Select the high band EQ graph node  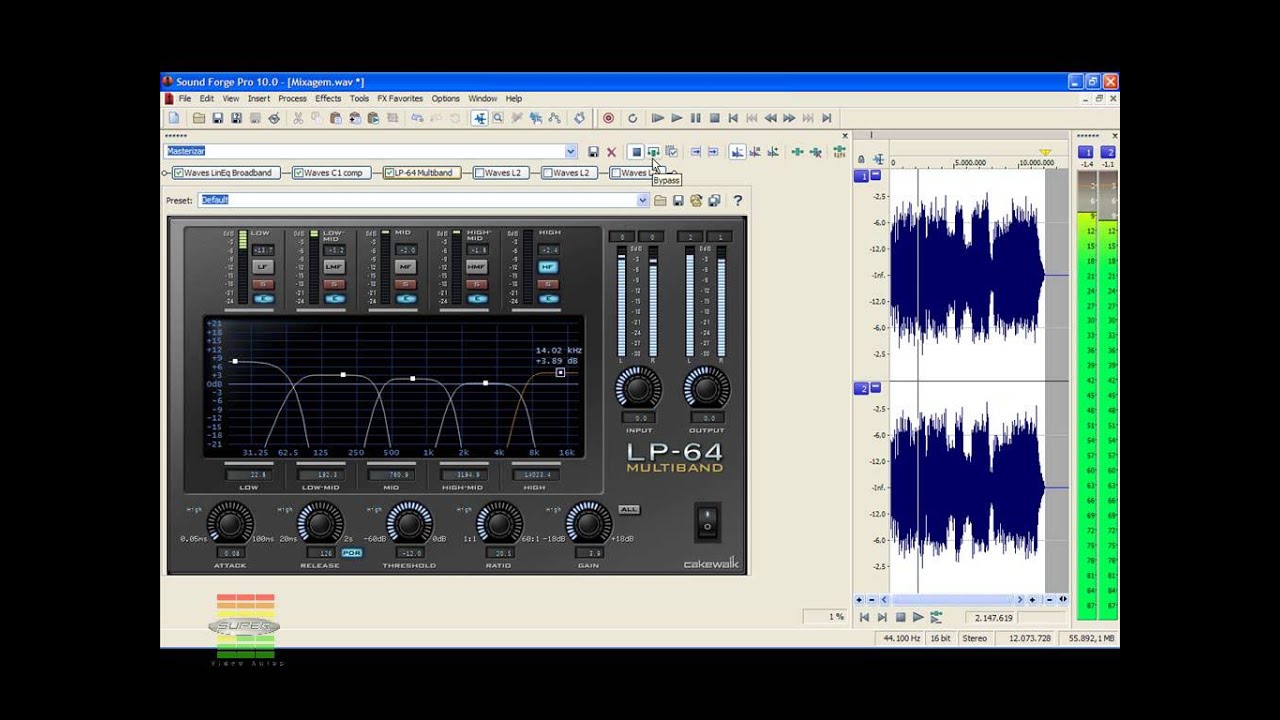tap(560, 373)
